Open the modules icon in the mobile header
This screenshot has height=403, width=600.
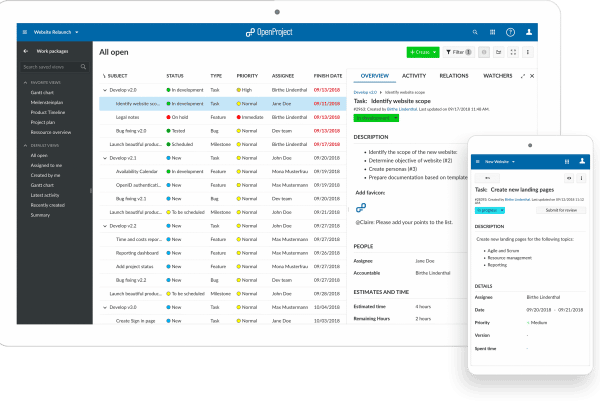(567, 162)
